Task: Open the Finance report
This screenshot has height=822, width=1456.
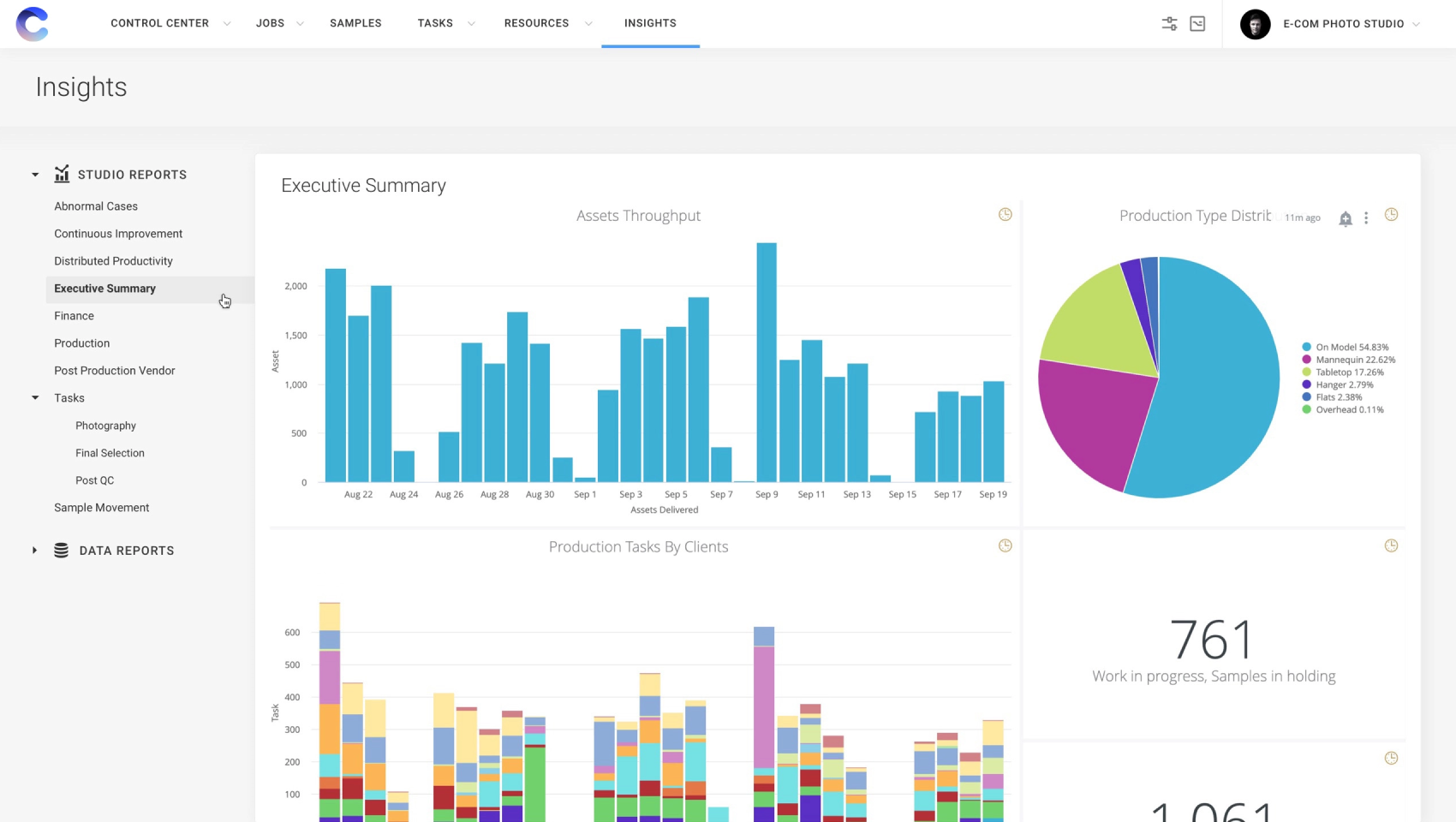Action: [x=74, y=315]
